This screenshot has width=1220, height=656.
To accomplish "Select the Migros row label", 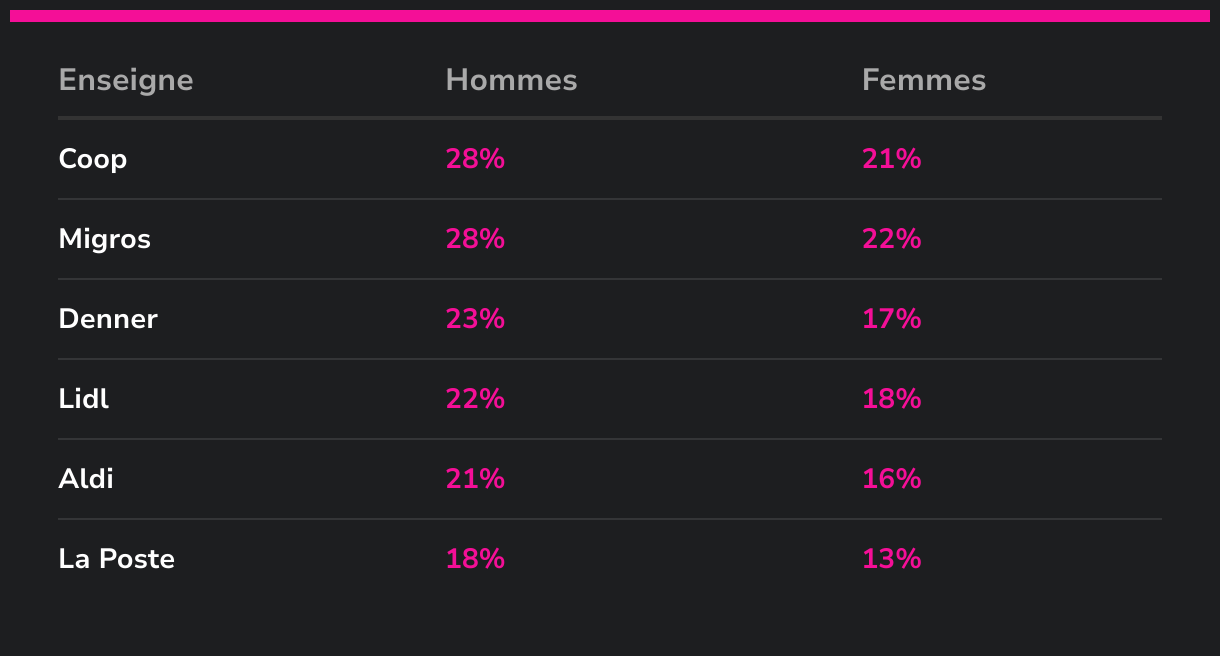I will (105, 239).
